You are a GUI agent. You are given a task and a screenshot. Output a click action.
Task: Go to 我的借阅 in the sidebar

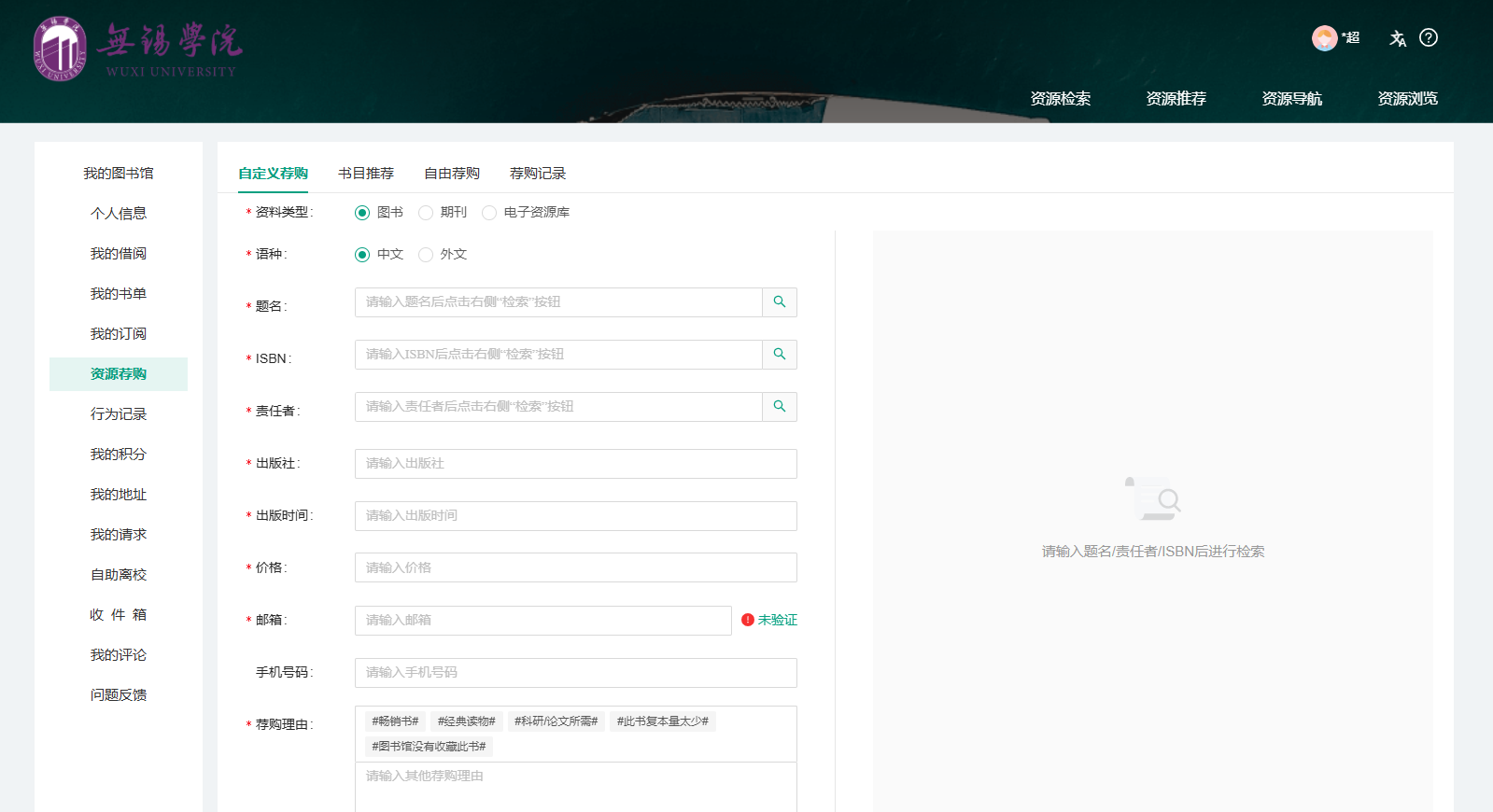click(x=119, y=254)
